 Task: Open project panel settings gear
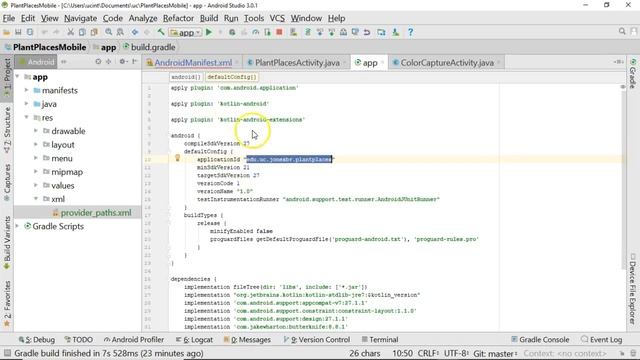[x=122, y=62]
